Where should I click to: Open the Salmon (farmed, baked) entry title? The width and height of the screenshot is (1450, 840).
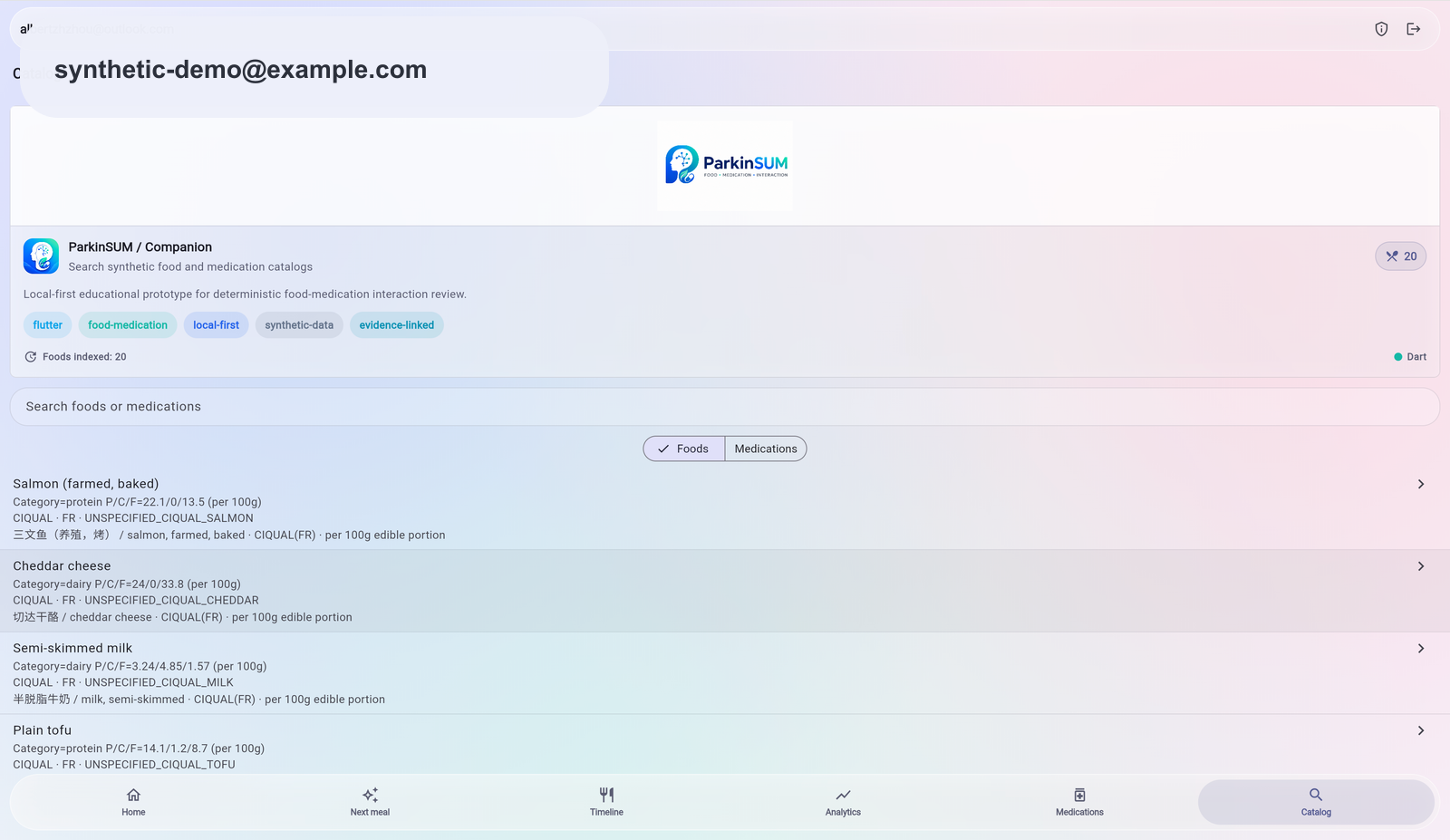coord(86,484)
